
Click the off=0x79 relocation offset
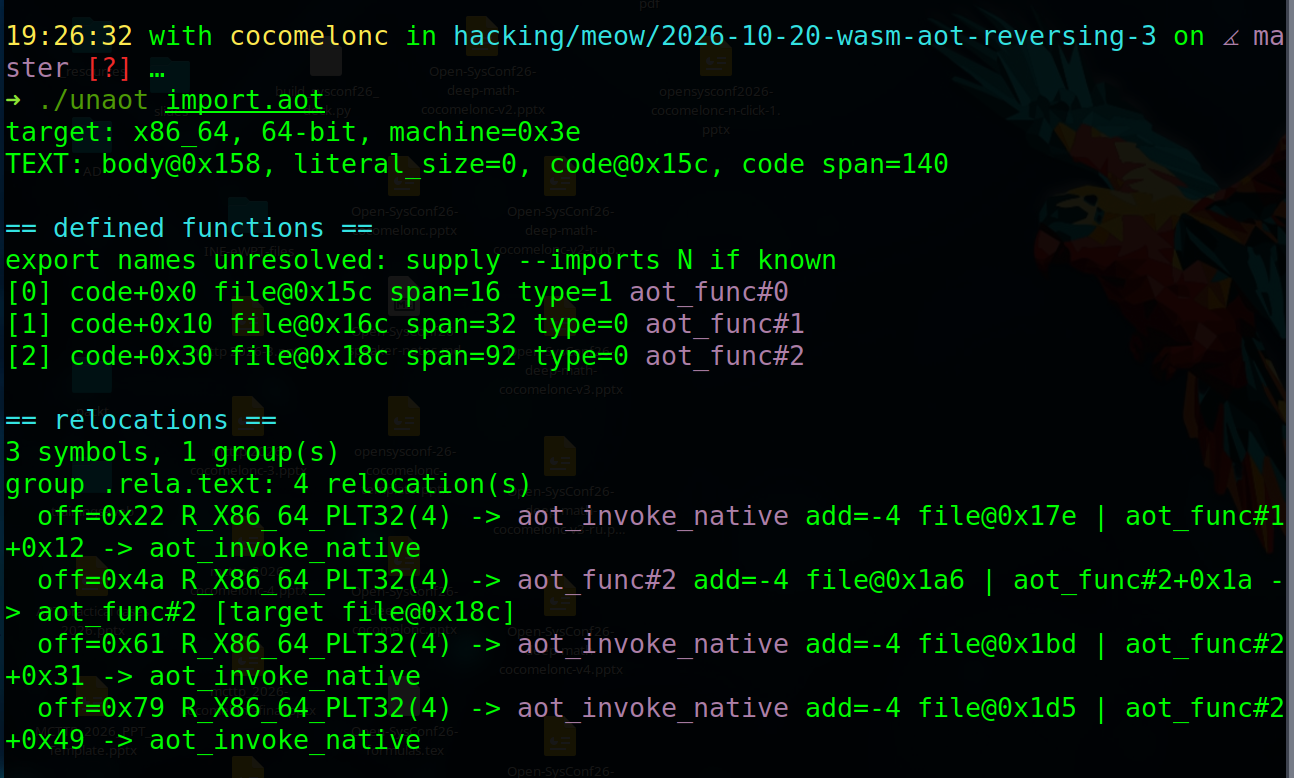pos(101,708)
